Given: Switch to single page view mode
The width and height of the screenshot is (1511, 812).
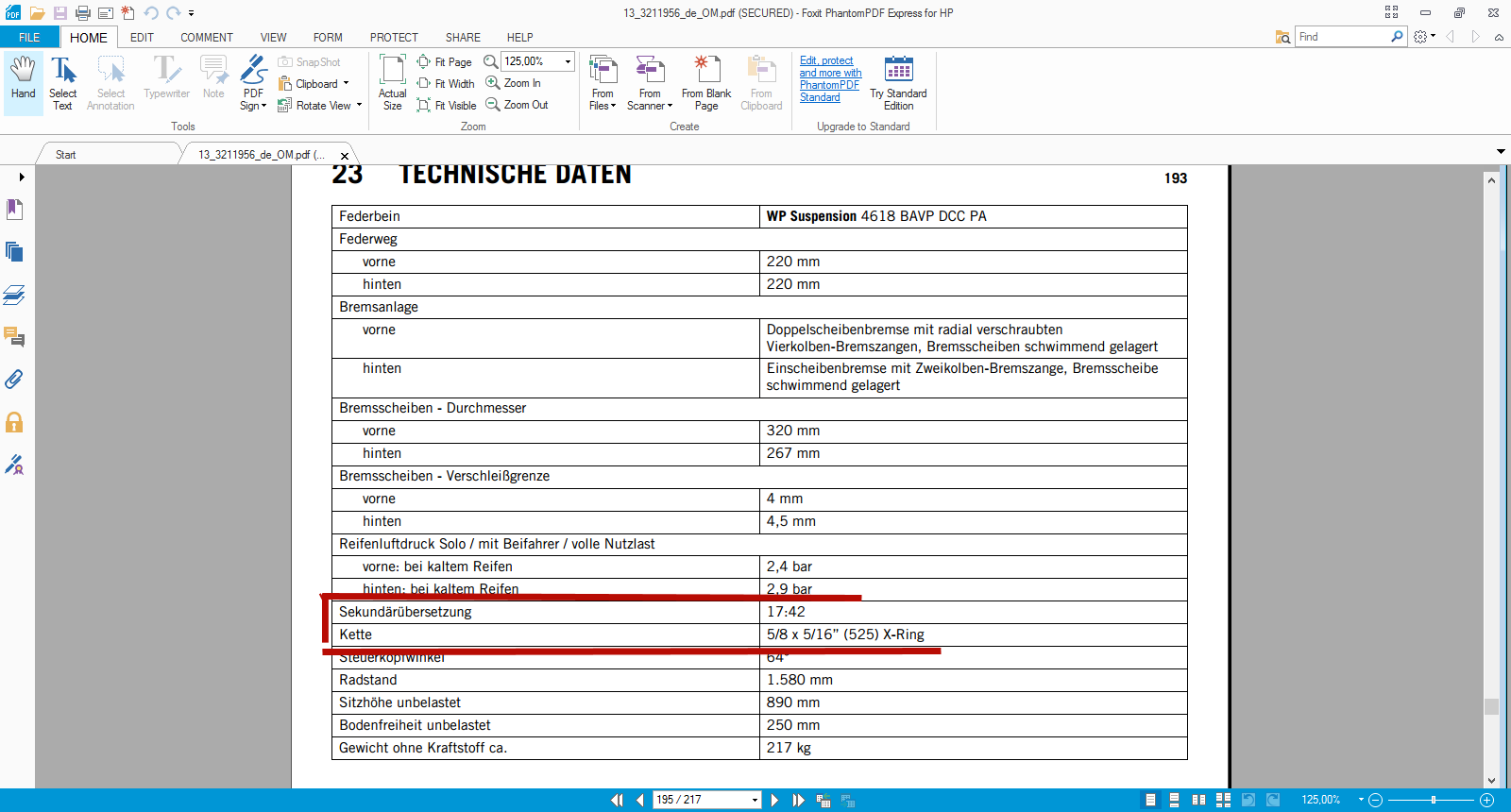Looking at the screenshot, I should click(x=1150, y=800).
